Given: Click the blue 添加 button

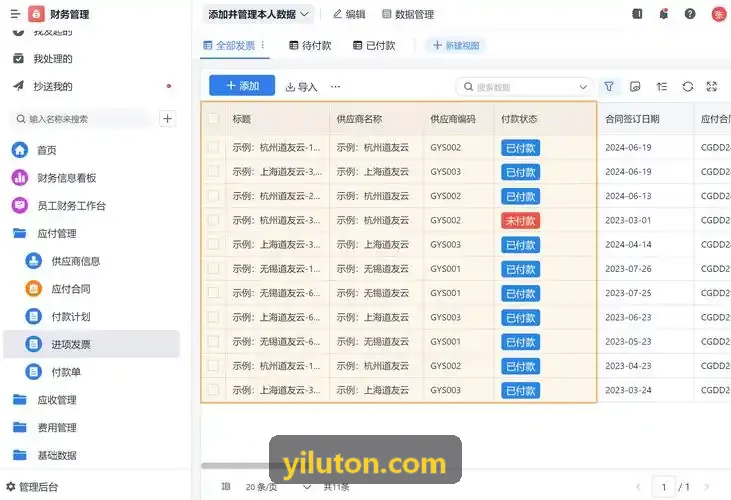Looking at the screenshot, I should pyautogui.click(x=242, y=86).
